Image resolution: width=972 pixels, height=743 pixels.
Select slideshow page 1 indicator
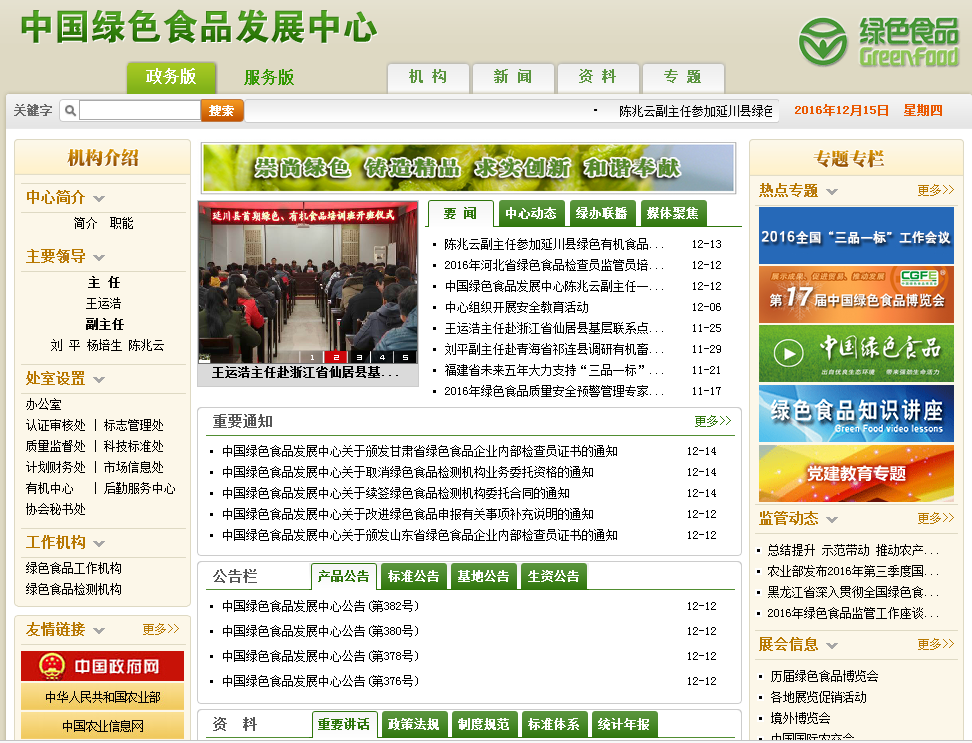(x=312, y=357)
